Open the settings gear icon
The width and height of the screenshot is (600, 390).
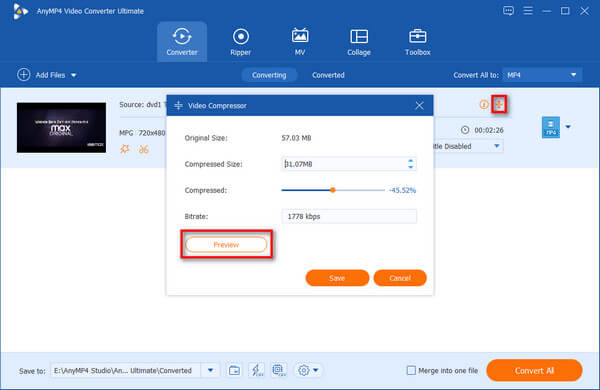click(303, 370)
